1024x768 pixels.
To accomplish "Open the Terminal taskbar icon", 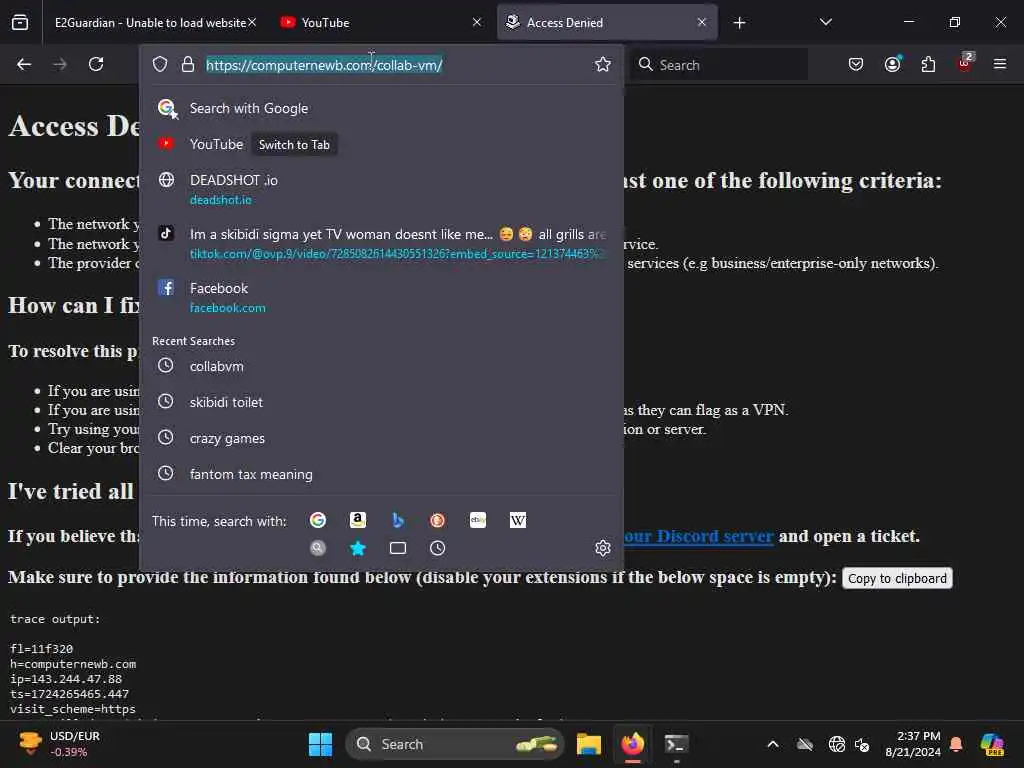I will tap(676, 744).
